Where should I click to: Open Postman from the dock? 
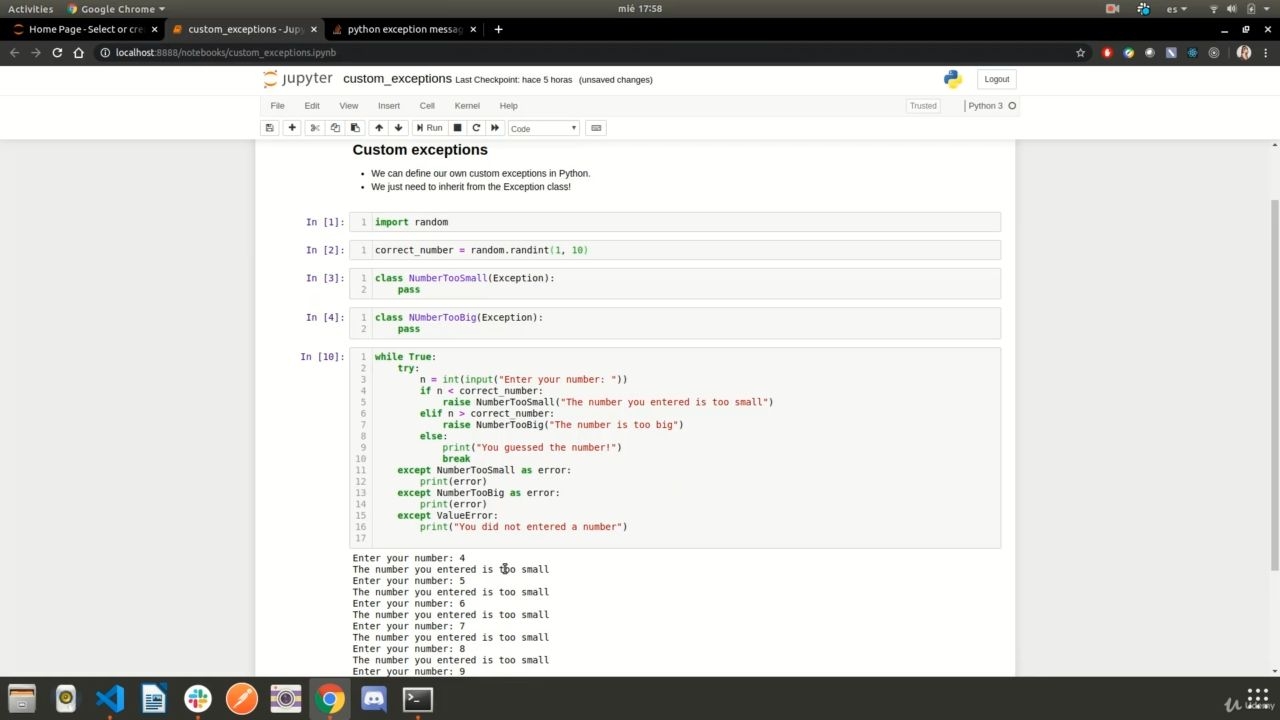click(x=242, y=698)
